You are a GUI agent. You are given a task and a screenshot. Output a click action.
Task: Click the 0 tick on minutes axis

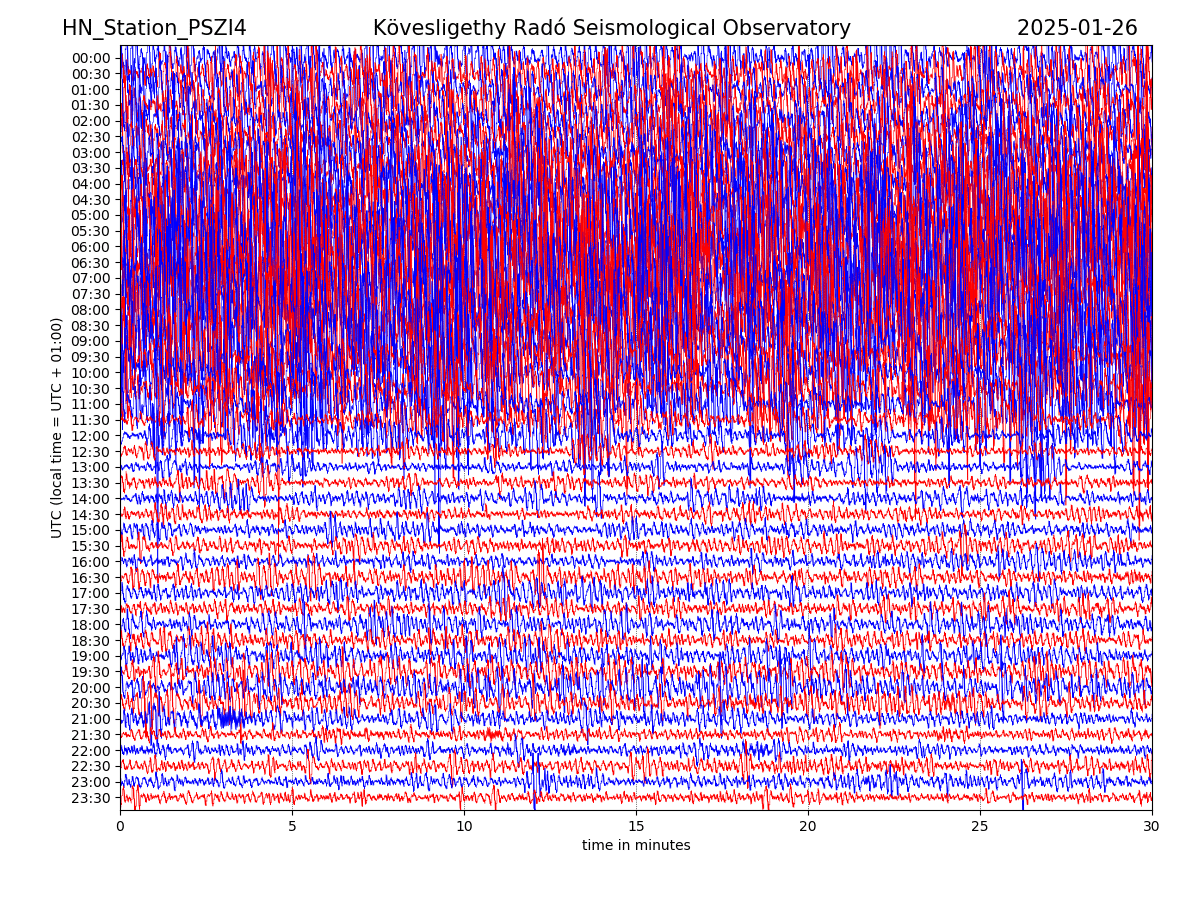(121, 827)
